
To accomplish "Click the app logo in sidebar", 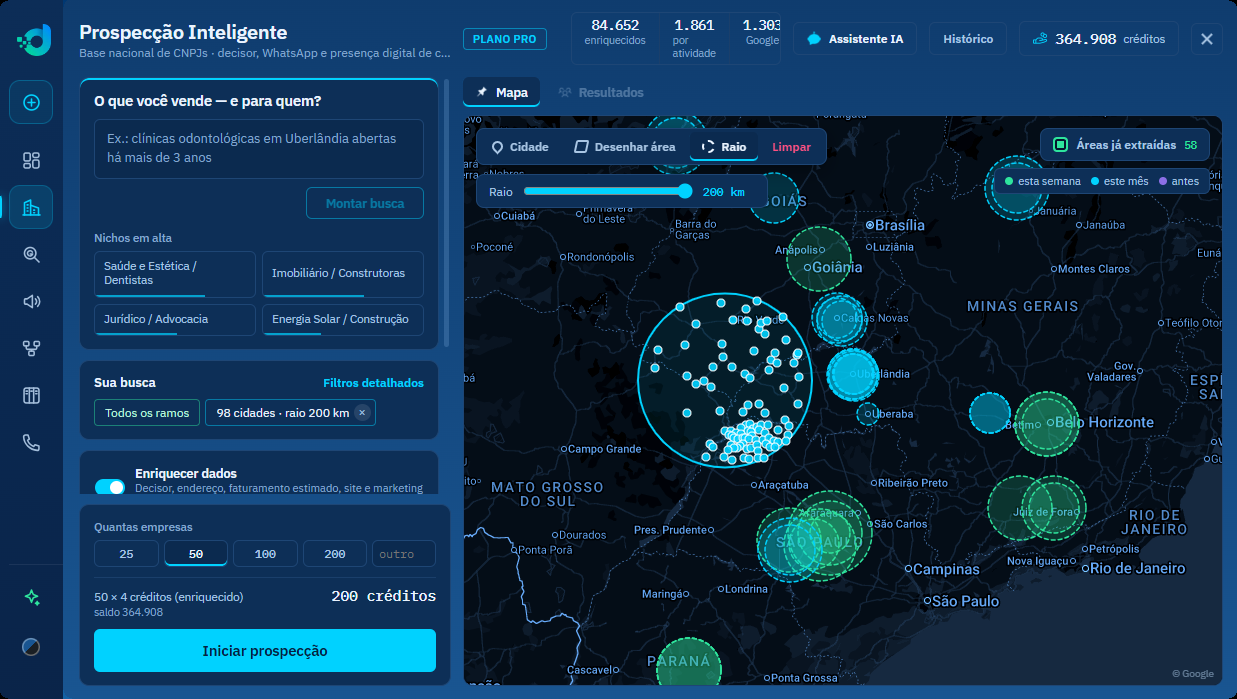I will pos(32,40).
